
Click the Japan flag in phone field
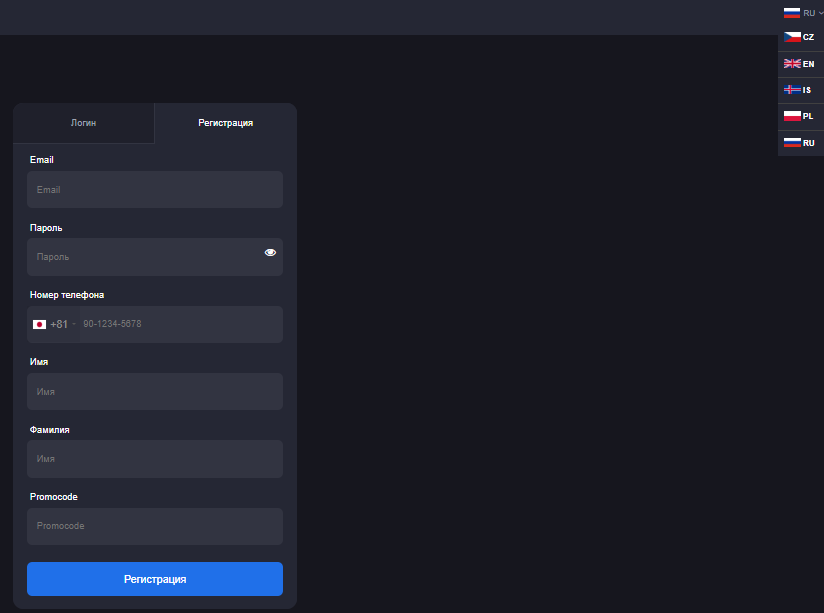click(x=40, y=325)
